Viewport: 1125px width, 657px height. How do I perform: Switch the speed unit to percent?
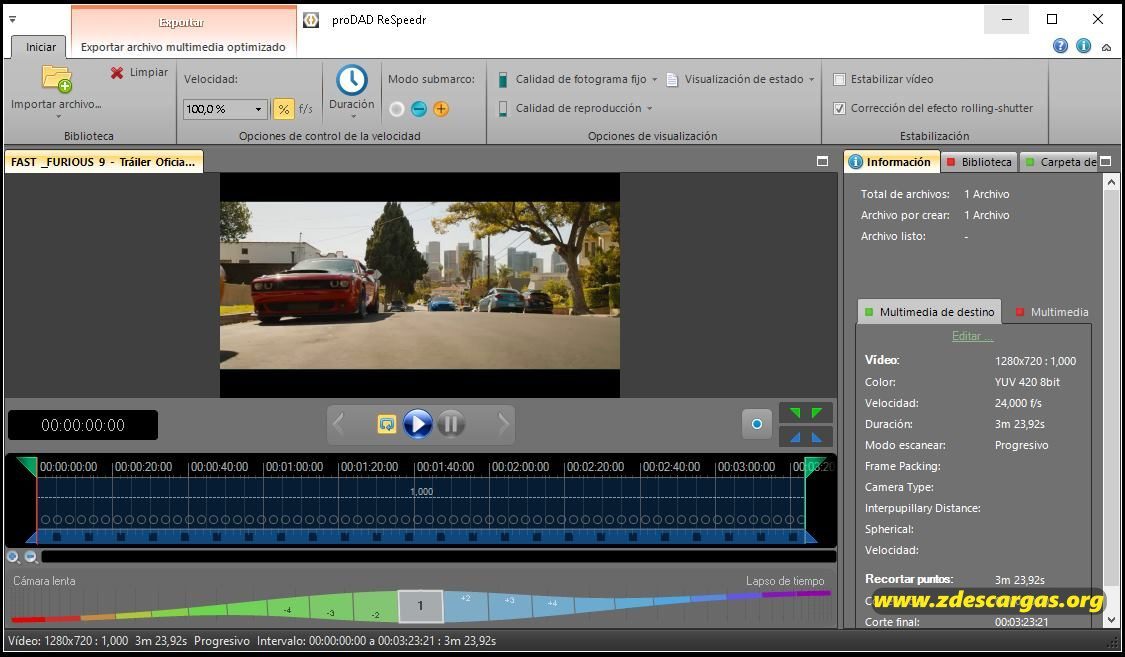click(283, 109)
